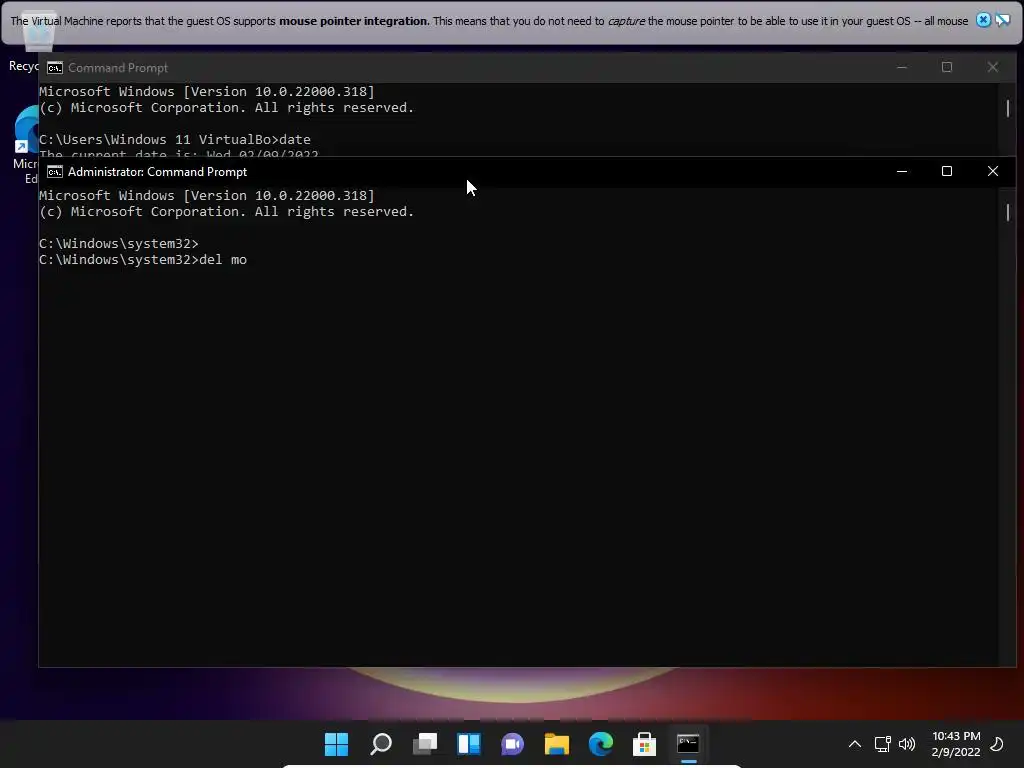
Task: Close the Administrator Command Prompt window
Action: (x=993, y=171)
